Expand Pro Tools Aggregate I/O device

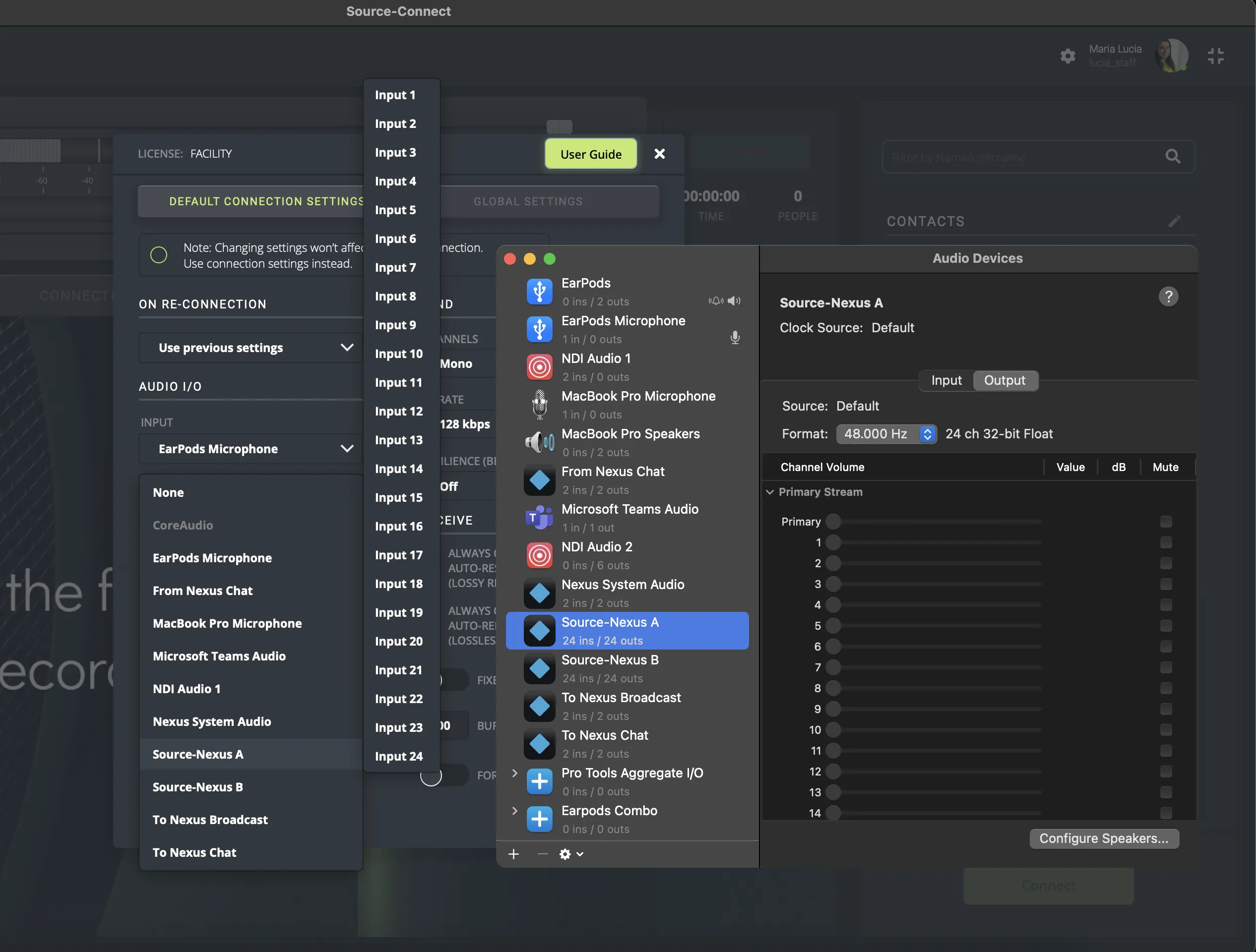pyautogui.click(x=514, y=773)
